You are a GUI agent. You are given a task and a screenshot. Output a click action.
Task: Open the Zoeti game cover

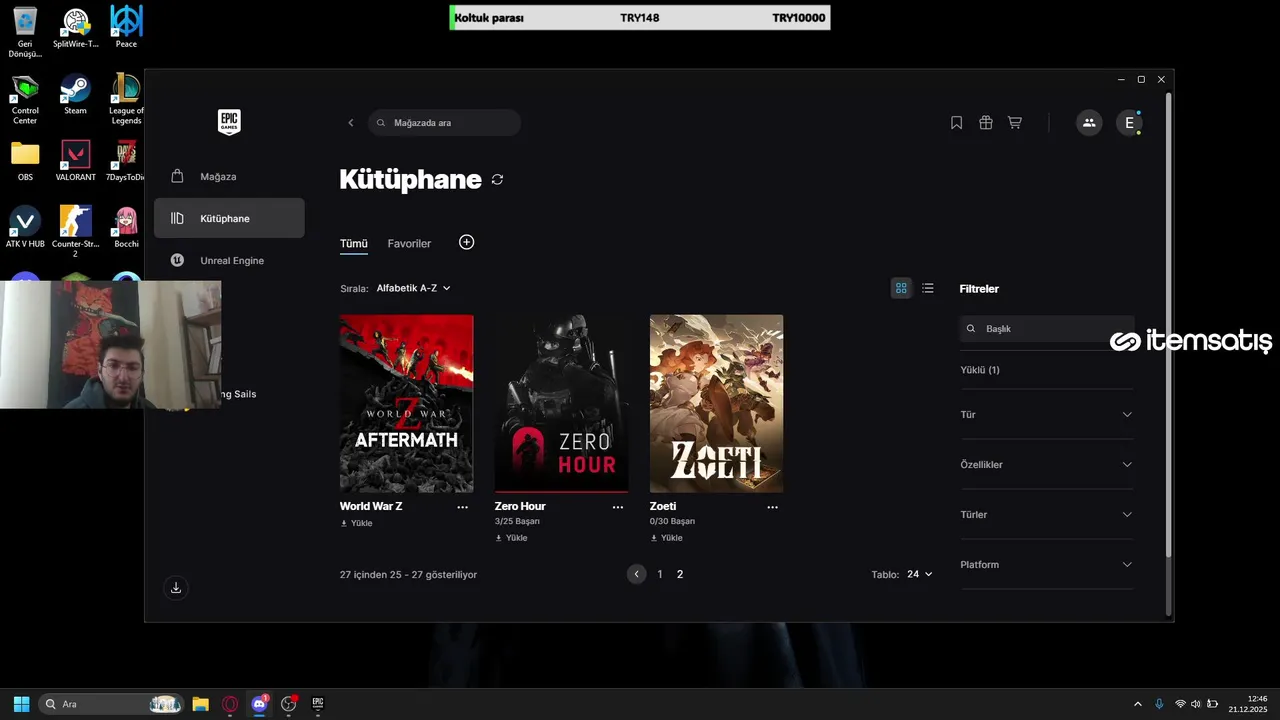point(716,403)
